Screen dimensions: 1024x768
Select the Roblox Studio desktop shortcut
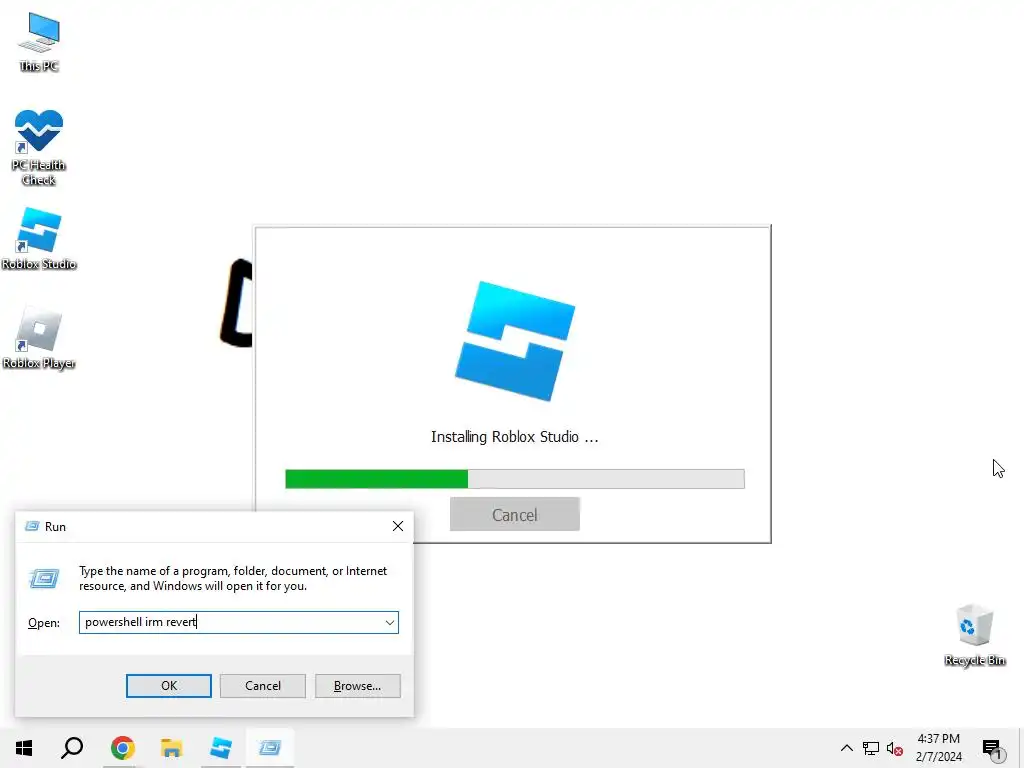click(39, 239)
